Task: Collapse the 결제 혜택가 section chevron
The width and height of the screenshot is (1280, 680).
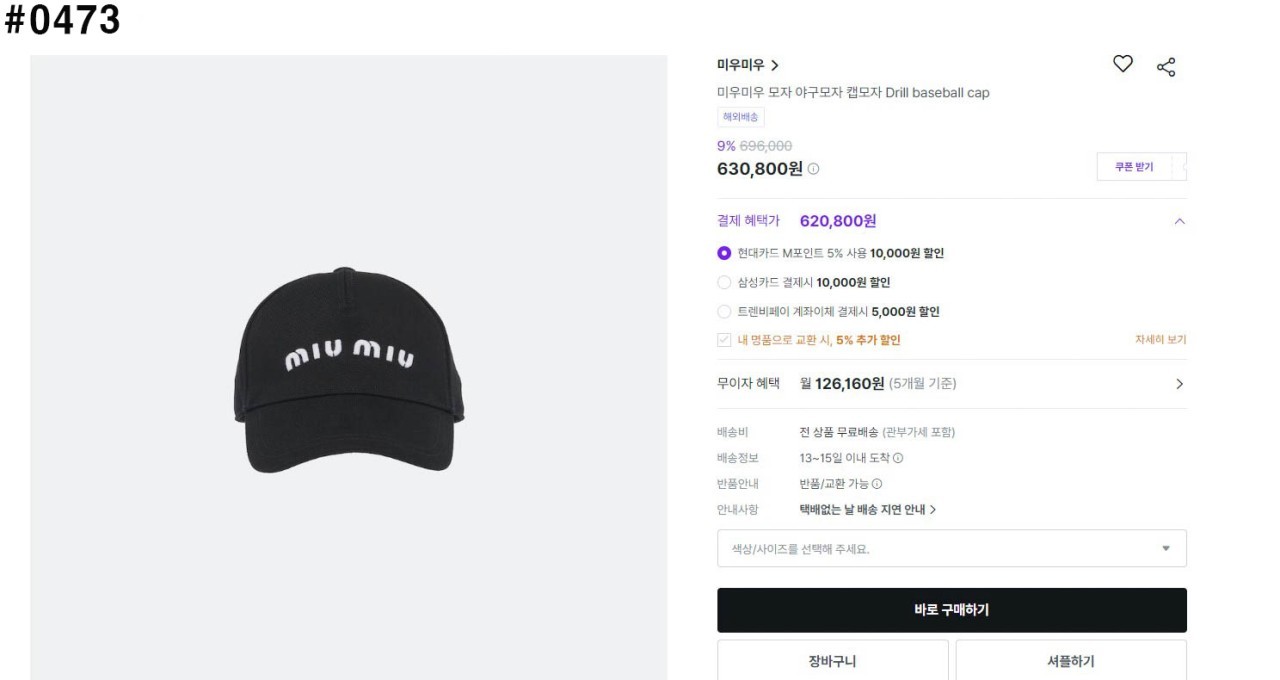Action: pos(1179,221)
